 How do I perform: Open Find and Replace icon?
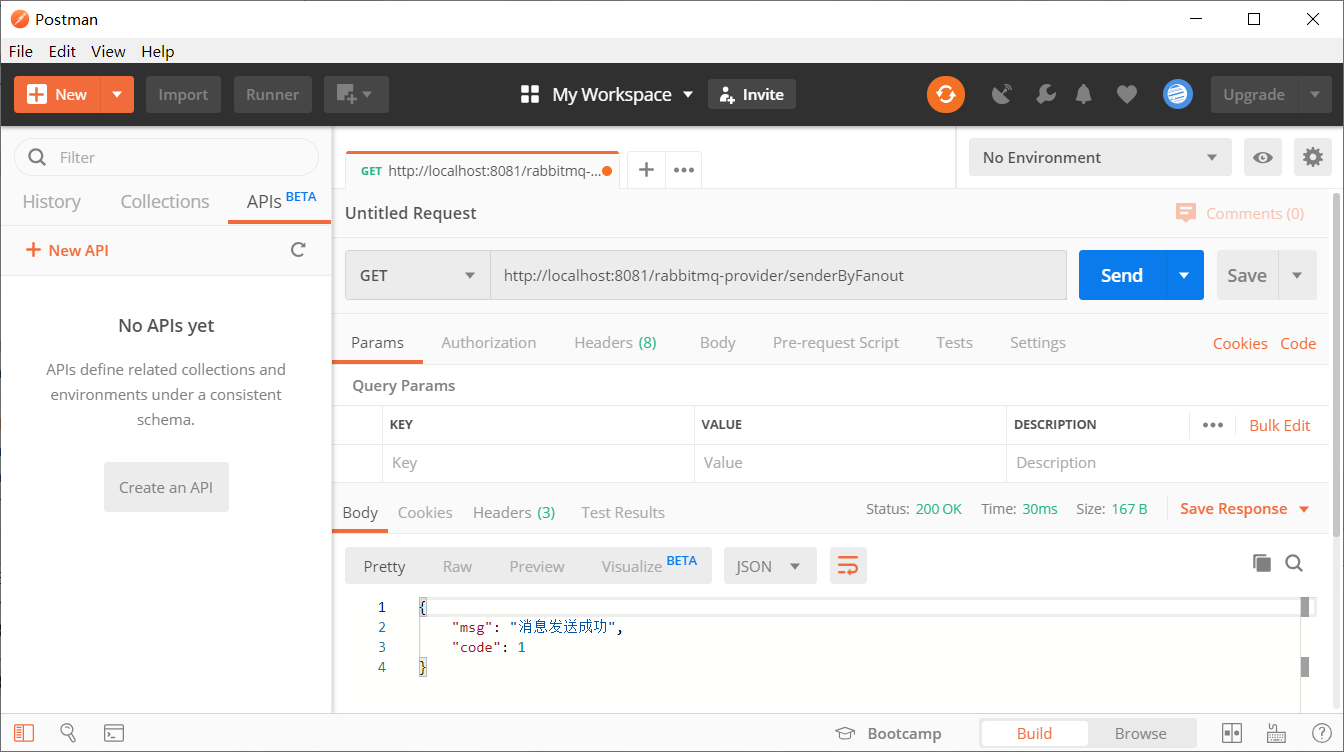69,733
